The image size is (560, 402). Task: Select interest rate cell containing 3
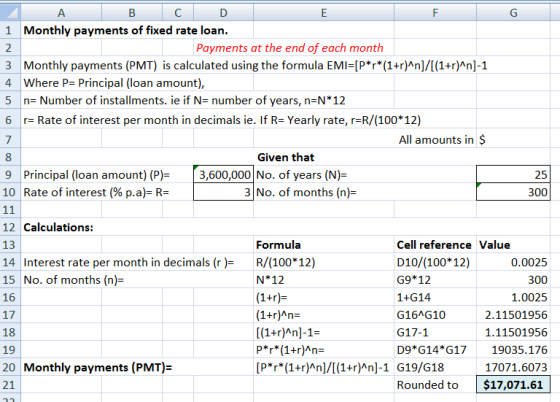click(224, 192)
